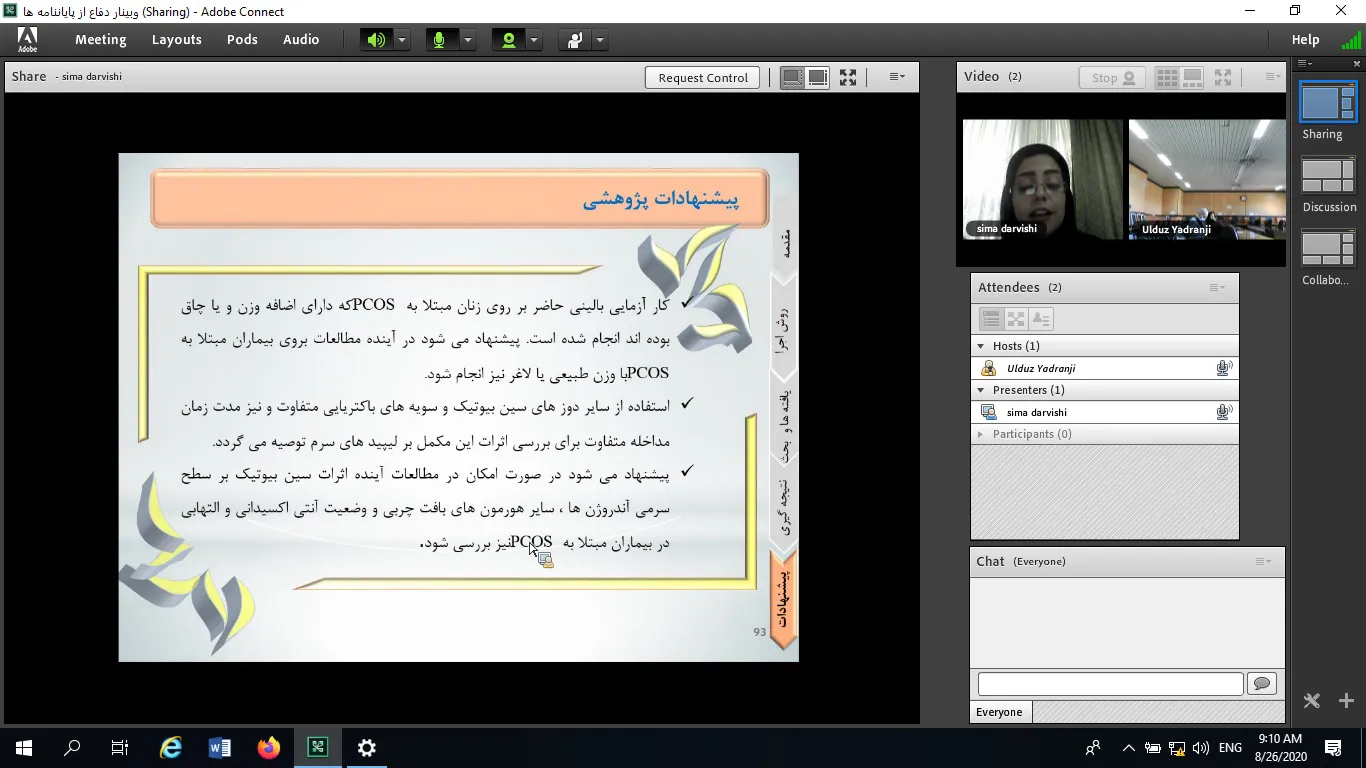Image resolution: width=1366 pixels, height=768 pixels.
Task: Switch video pod to filmstrip view
Action: click(1192, 77)
